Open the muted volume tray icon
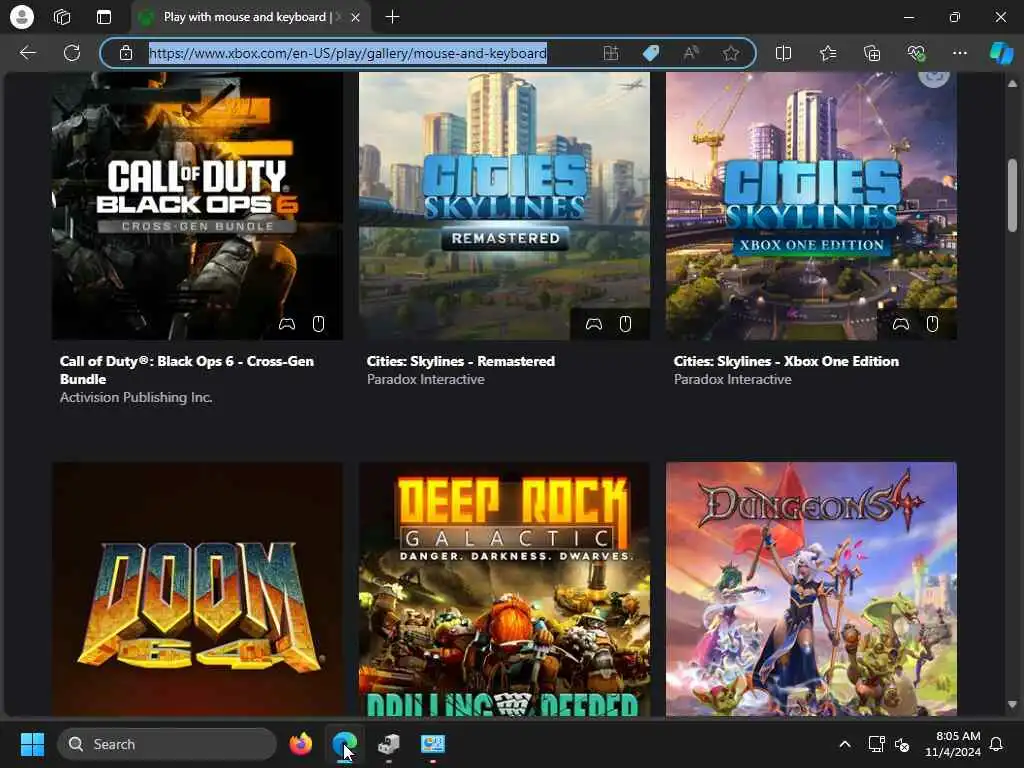Screen dimensions: 1024x768 tap(902, 744)
